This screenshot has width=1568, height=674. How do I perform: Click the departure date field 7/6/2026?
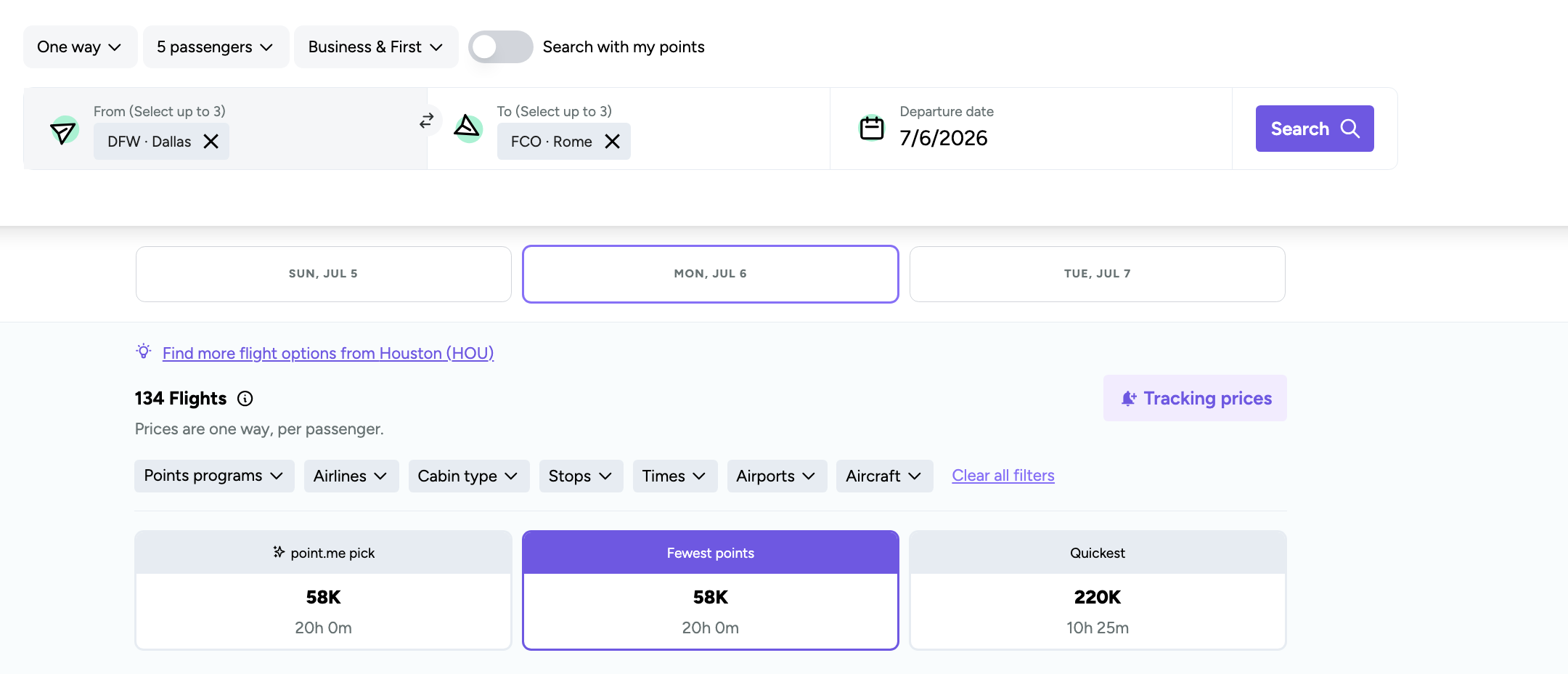pyautogui.click(x=944, y=138)
